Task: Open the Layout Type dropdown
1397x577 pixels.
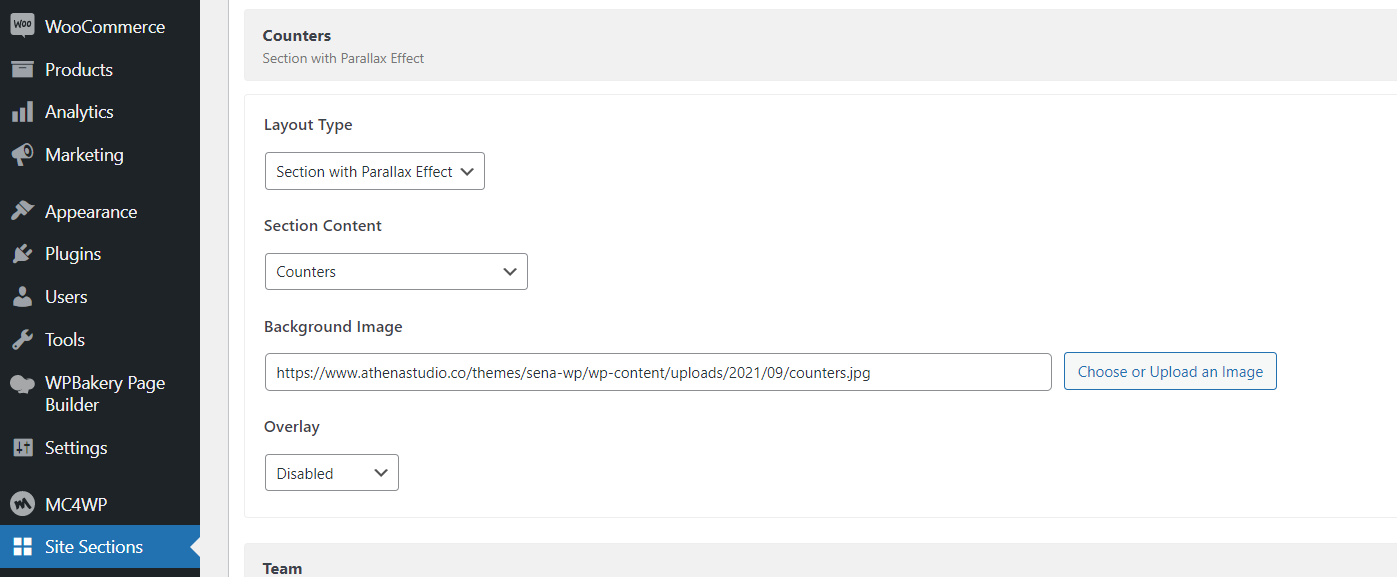Action: (x=375, y=171)
